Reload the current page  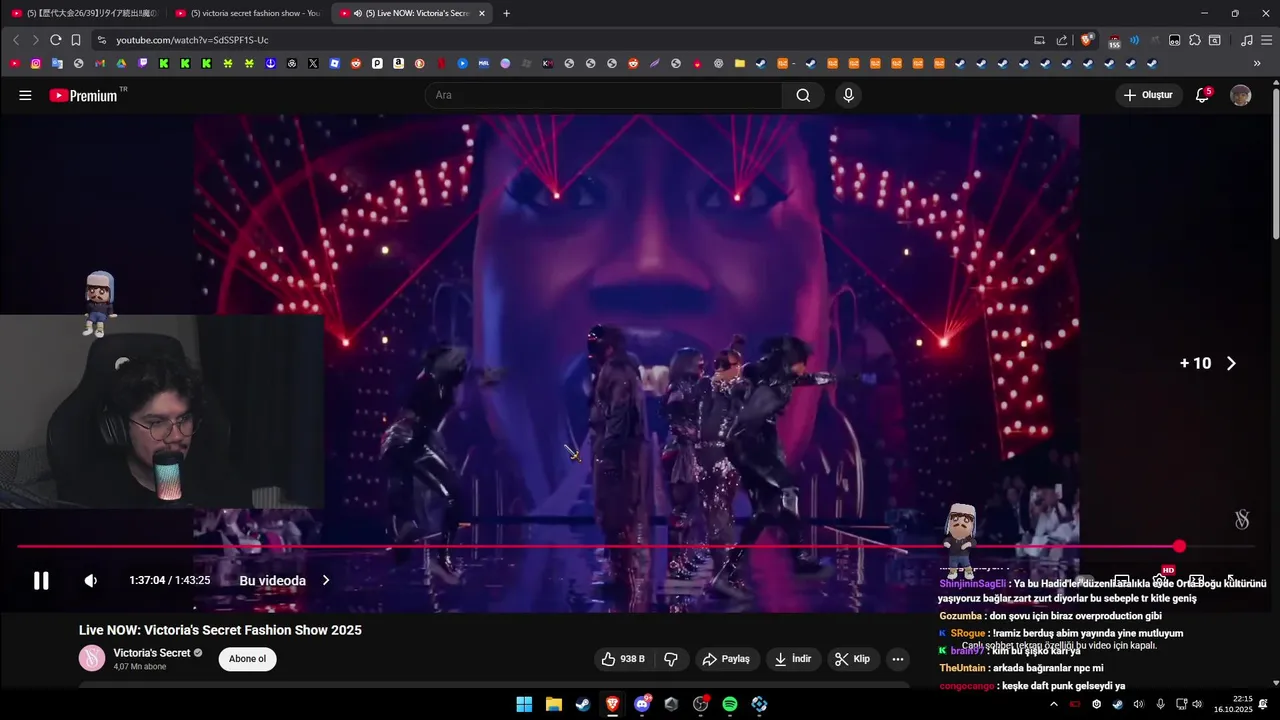click(55, 40)
